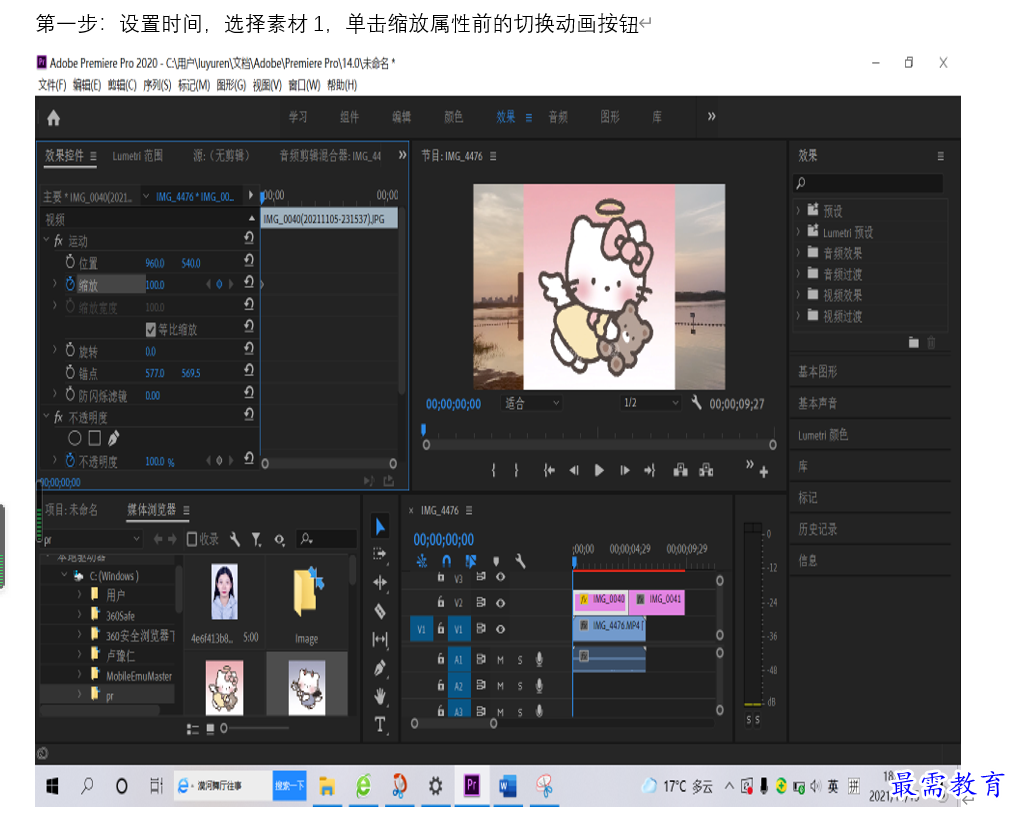This screenshot has height=816, width=1013.
Task: Toggle V1 track lock
Action: pos(440,628)
